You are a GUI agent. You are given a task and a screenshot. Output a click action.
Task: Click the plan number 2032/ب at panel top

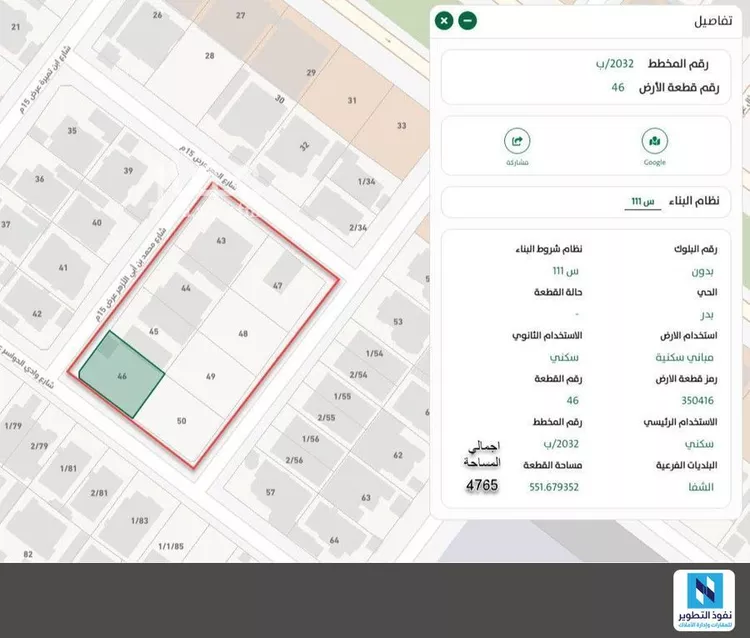pos(615,64)
